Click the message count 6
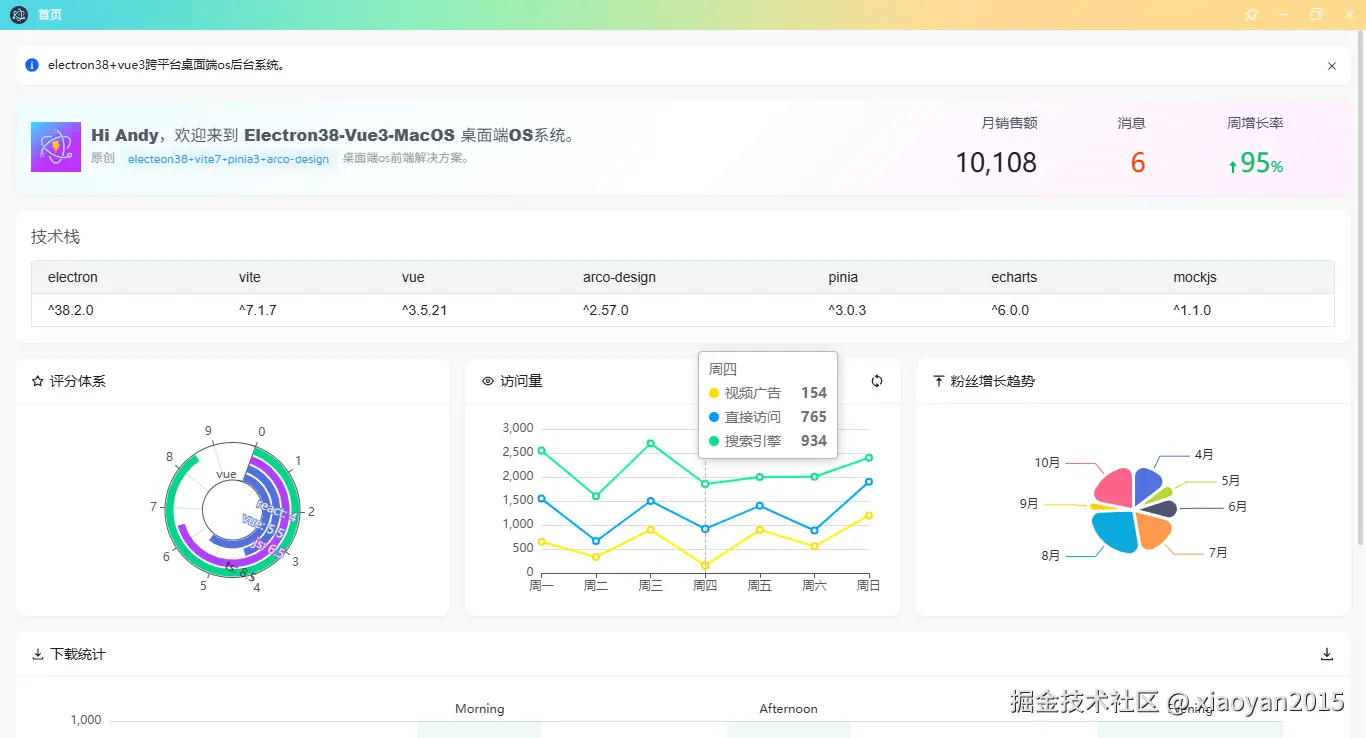Viewport: 1366px width, 738px height. coord(1138,162)
